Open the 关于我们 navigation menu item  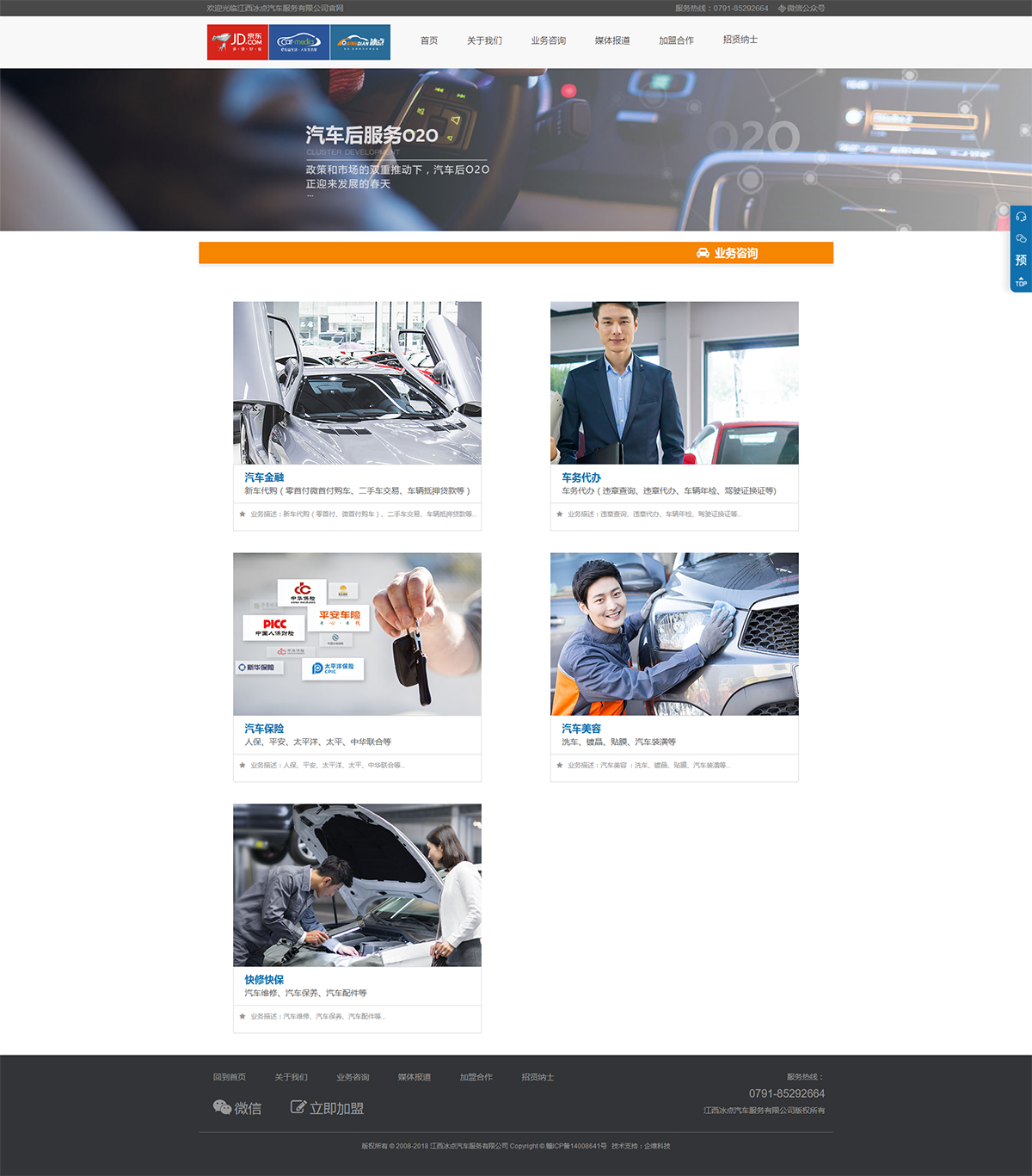pos(484,40)
